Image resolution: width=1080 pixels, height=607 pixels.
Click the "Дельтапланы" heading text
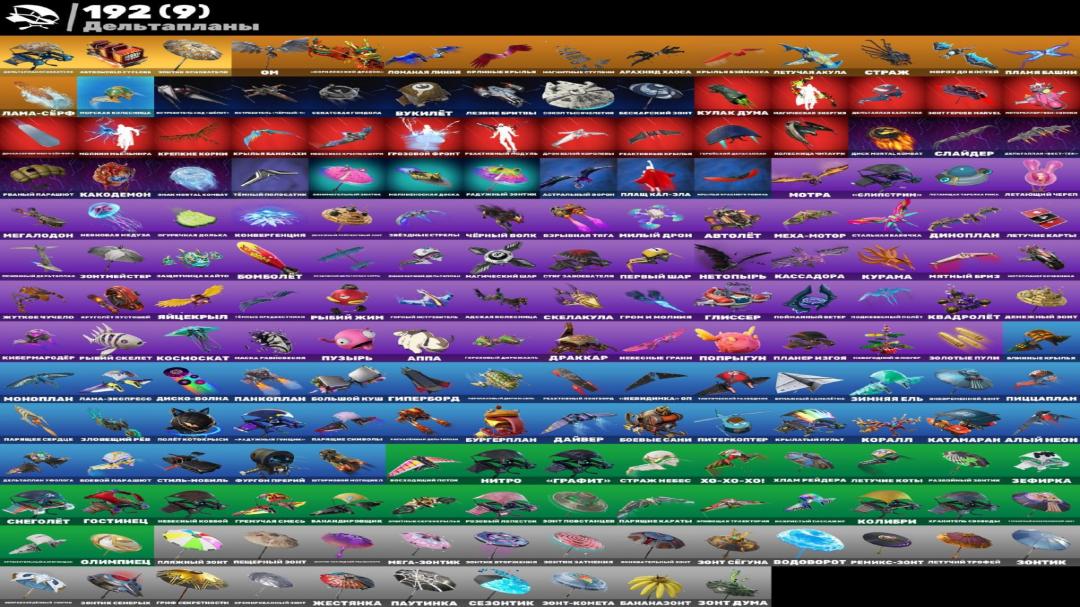(x=171, y=26)
